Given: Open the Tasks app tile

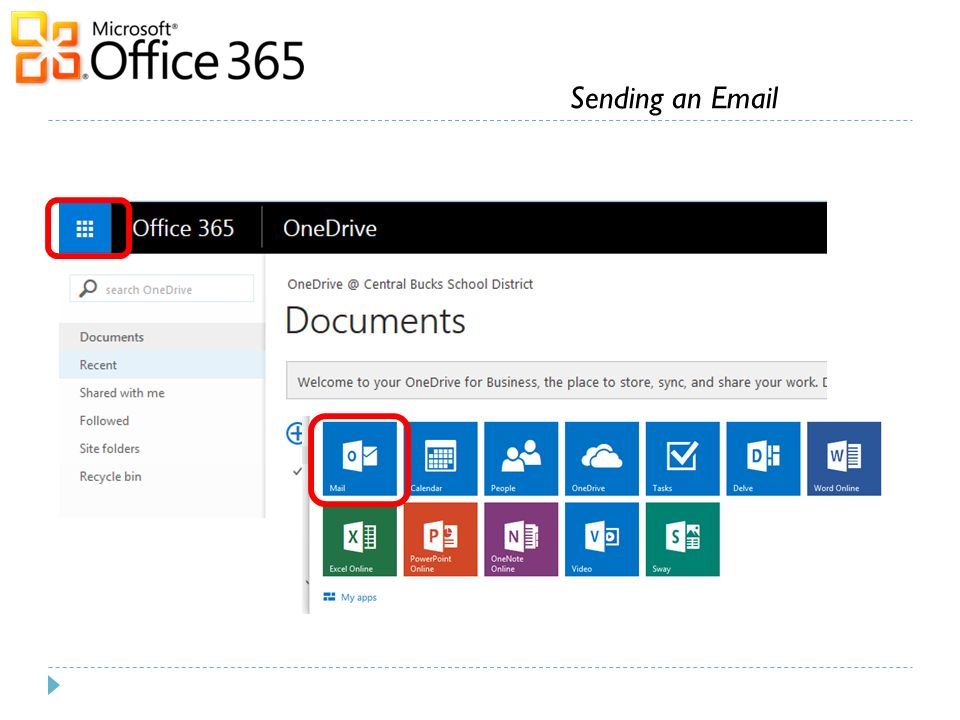Looking at the screenshot, I should coord(683,459).
